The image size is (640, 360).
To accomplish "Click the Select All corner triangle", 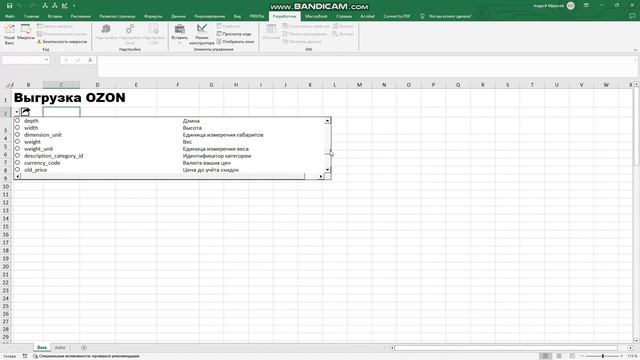I will point(7,85).
